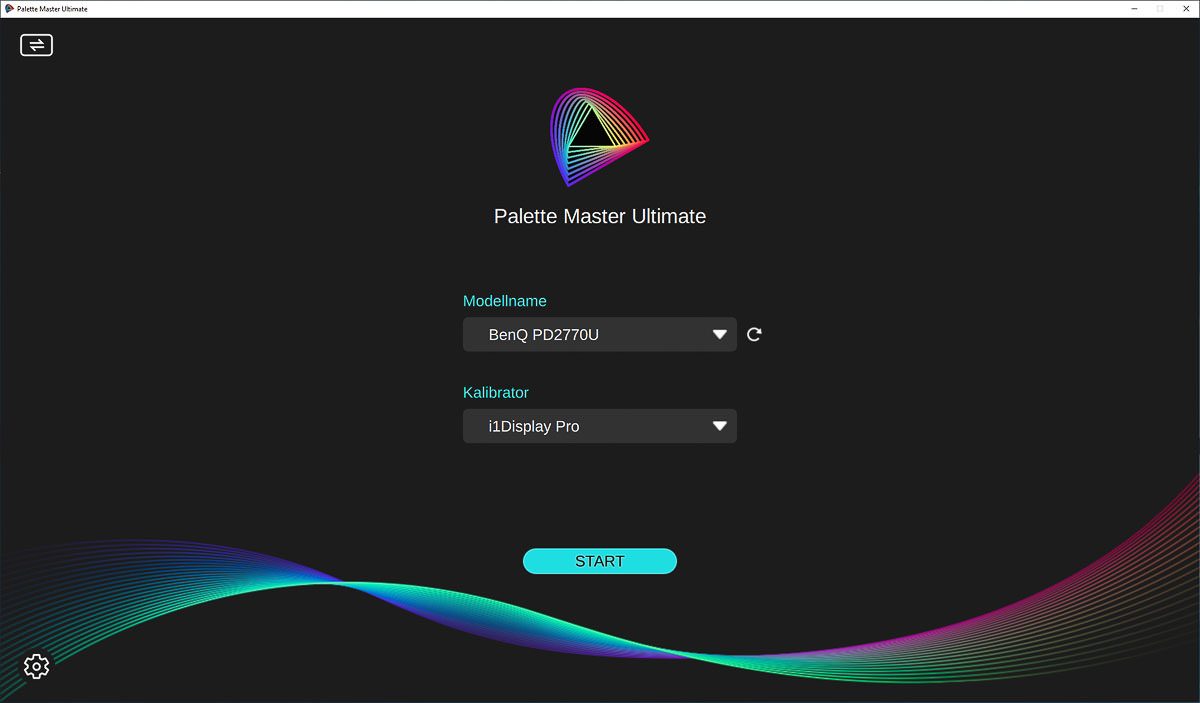1200x703 pixels.
Task: Click the app icon in title bar
Action: point(9,9)
